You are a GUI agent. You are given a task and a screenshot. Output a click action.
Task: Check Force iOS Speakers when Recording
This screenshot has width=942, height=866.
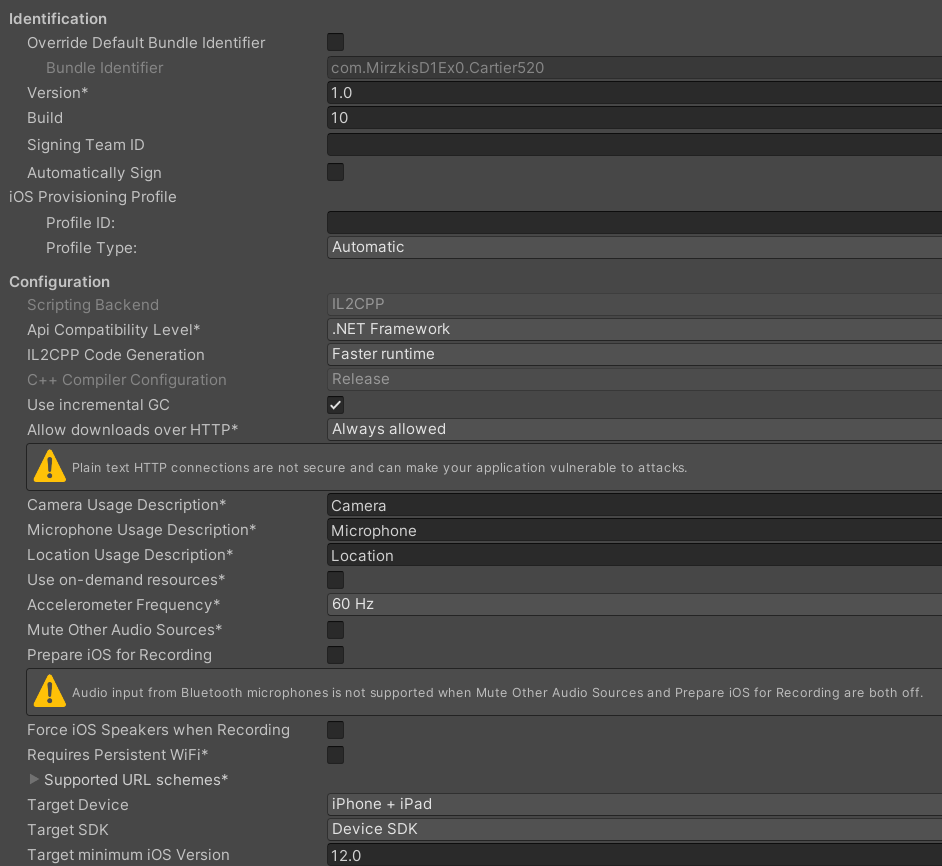[336, 730]
